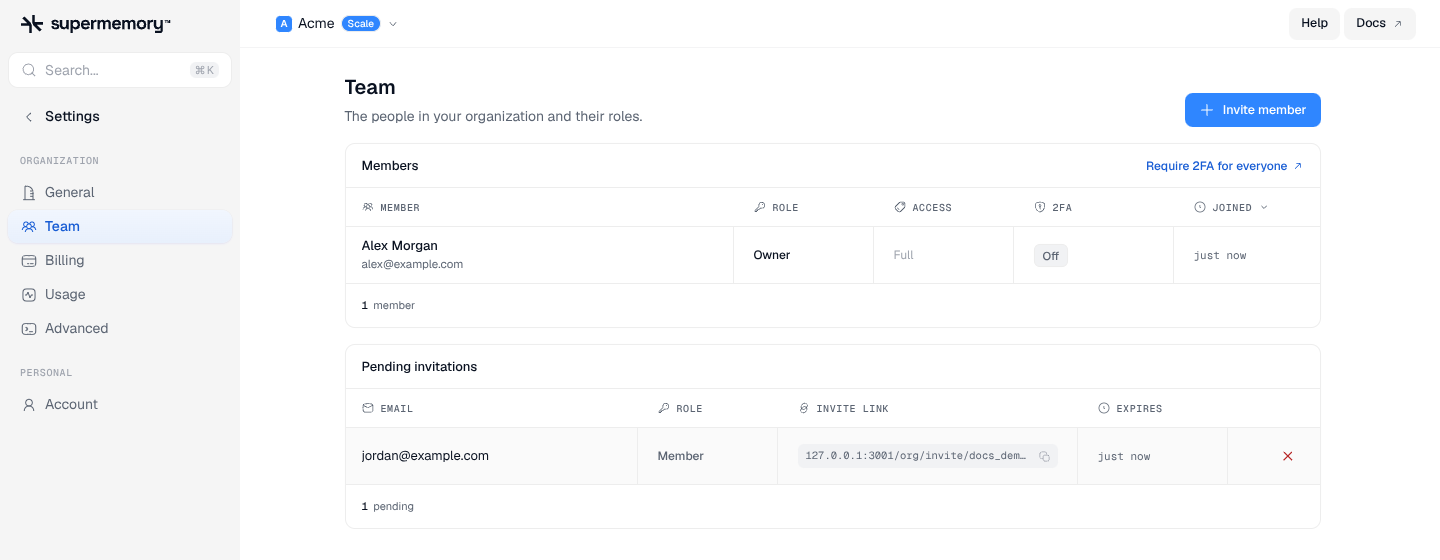Click the Pending invitations heading
The height and width of the screenshot is (560, 1440).
point(419,367)
